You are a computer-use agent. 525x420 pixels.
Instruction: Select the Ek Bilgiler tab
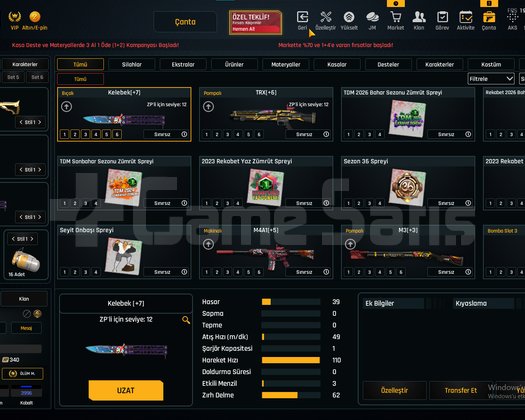coord(394,303)
